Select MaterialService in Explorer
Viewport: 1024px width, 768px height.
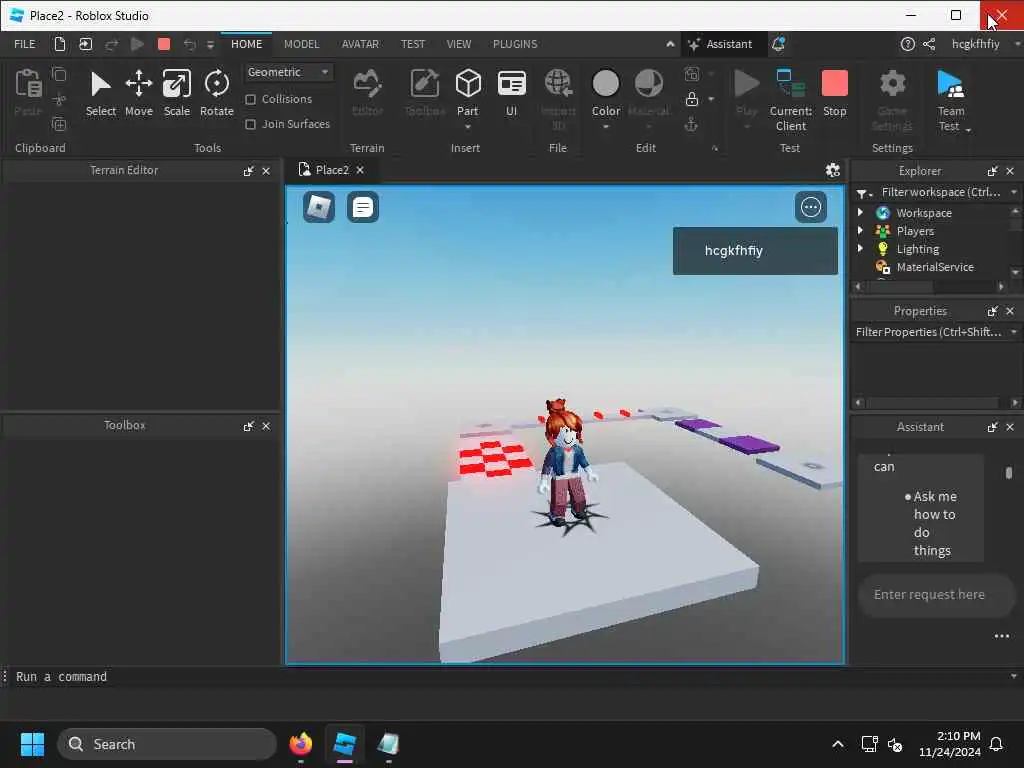click(935, 266)
